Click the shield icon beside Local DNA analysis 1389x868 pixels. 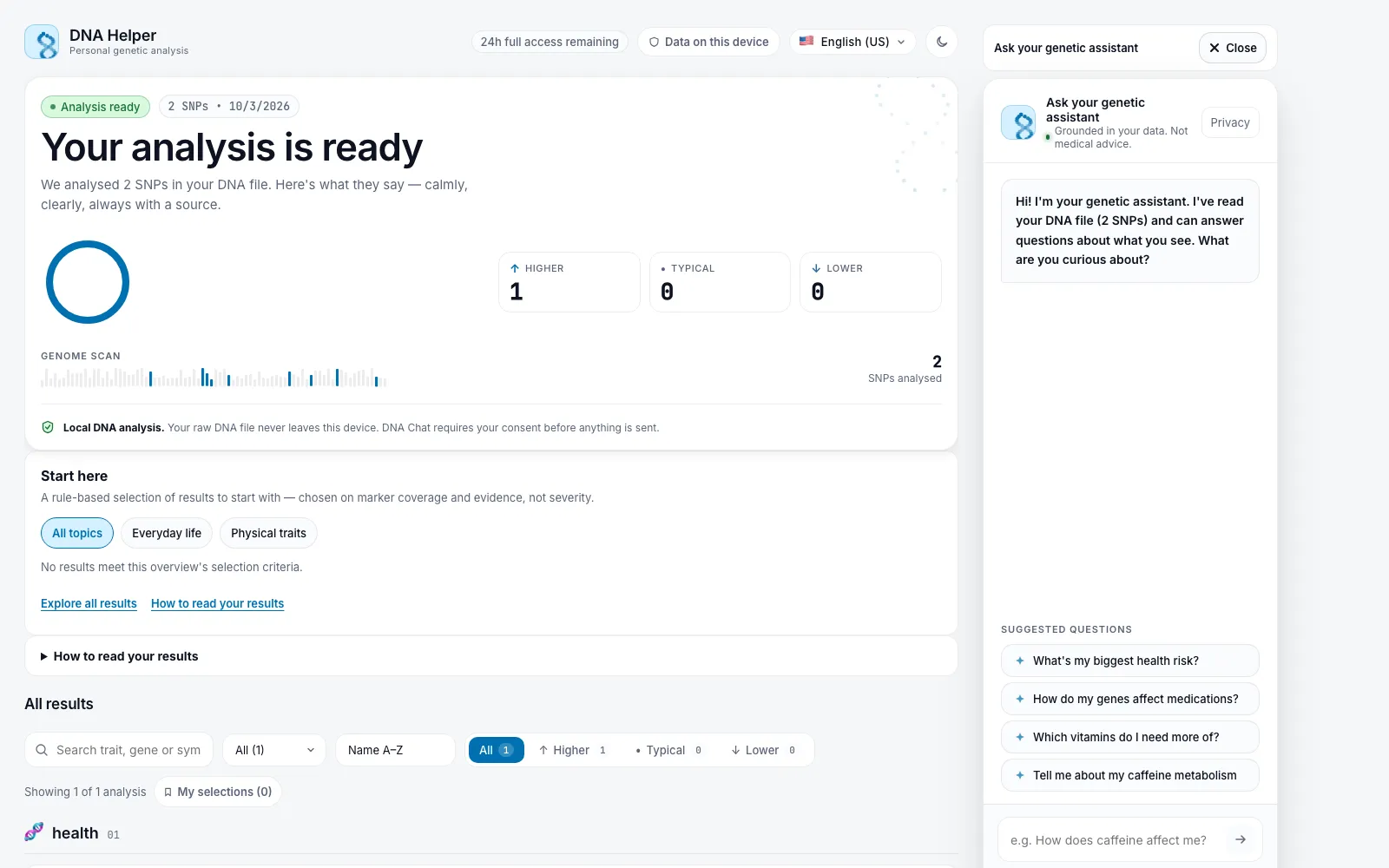click(x=48, y=427)
